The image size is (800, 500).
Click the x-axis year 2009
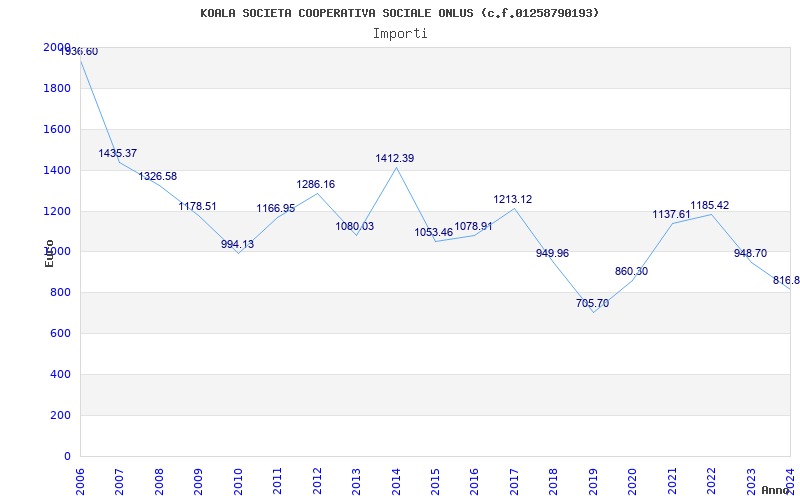point(198,482)
